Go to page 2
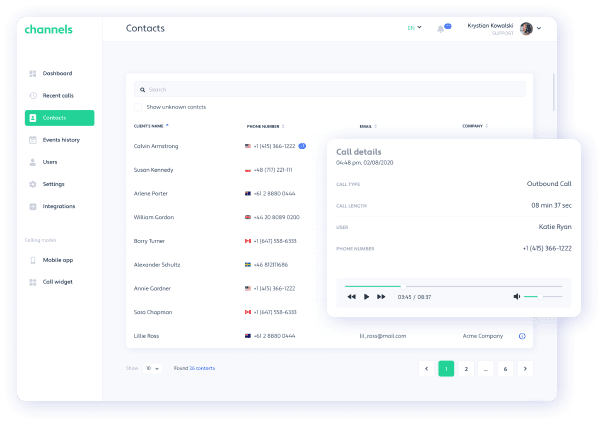 tap(466, 369)
